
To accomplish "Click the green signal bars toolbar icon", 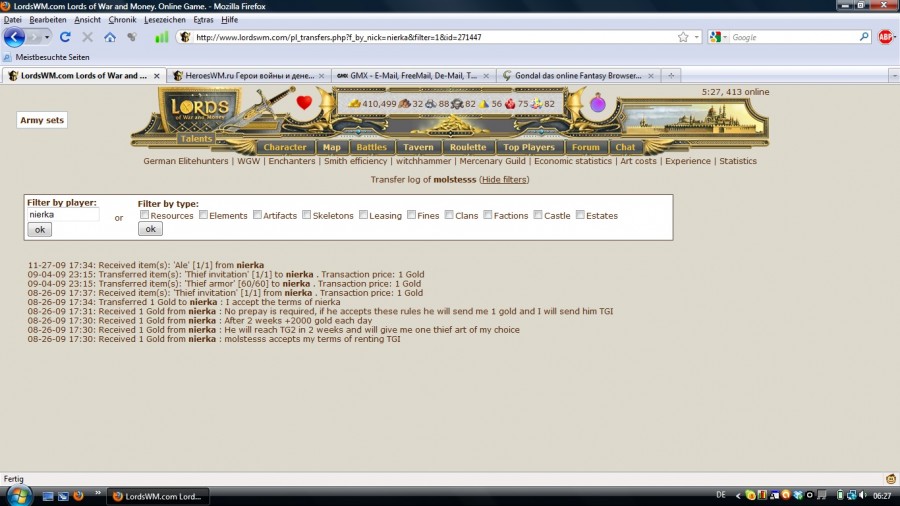I will 161,37.
